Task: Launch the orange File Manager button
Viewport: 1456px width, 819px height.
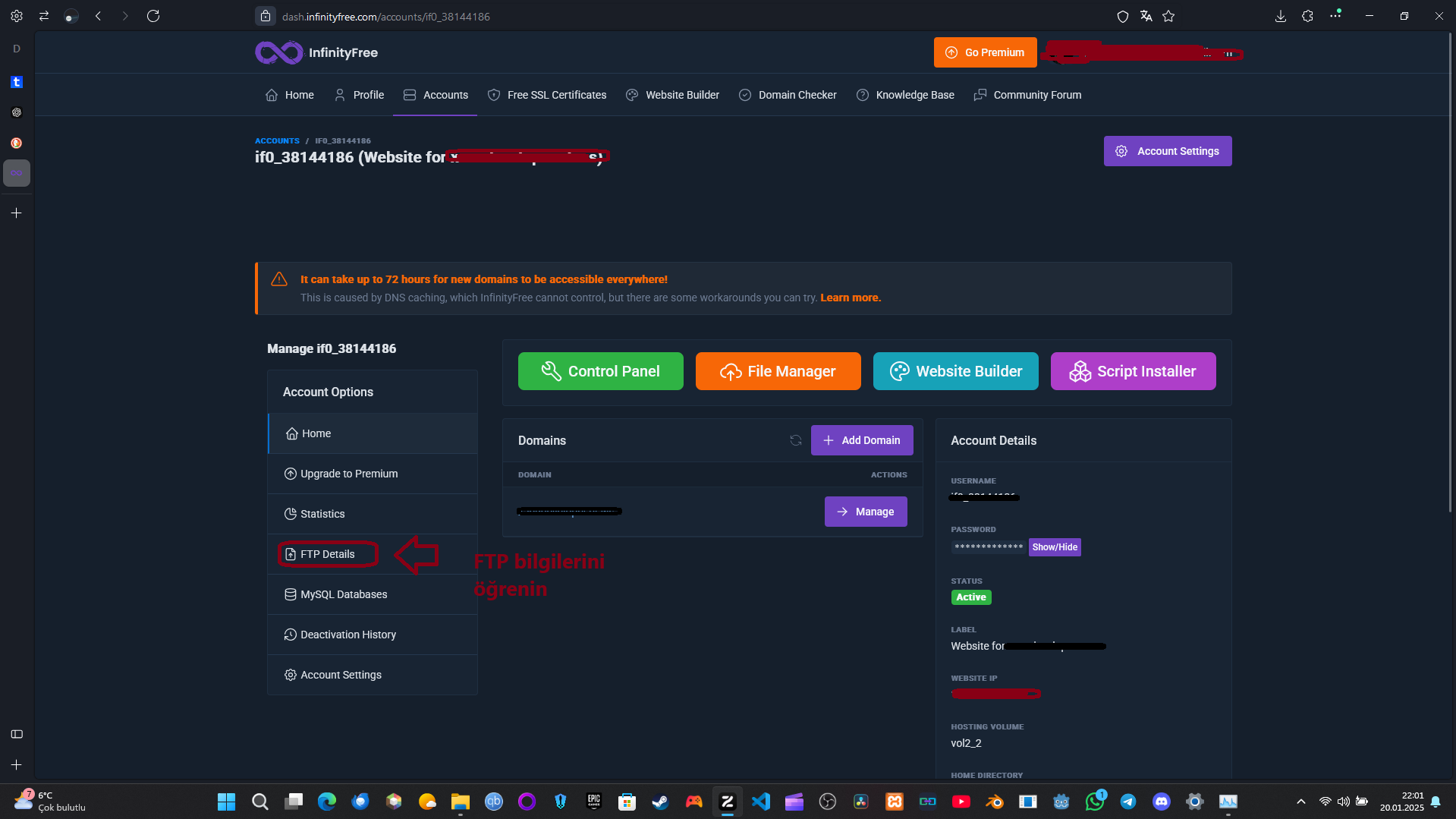Action: (778, 371)
